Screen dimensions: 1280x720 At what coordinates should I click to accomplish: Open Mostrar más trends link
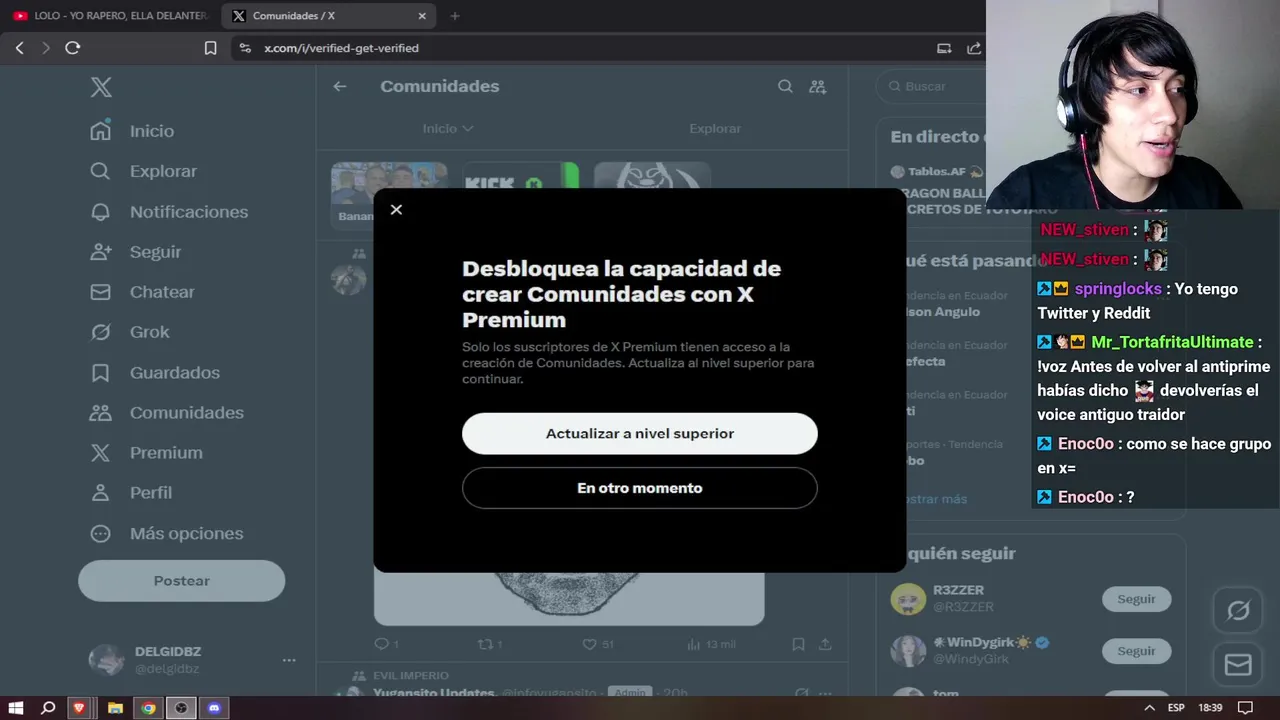[937, 499]
